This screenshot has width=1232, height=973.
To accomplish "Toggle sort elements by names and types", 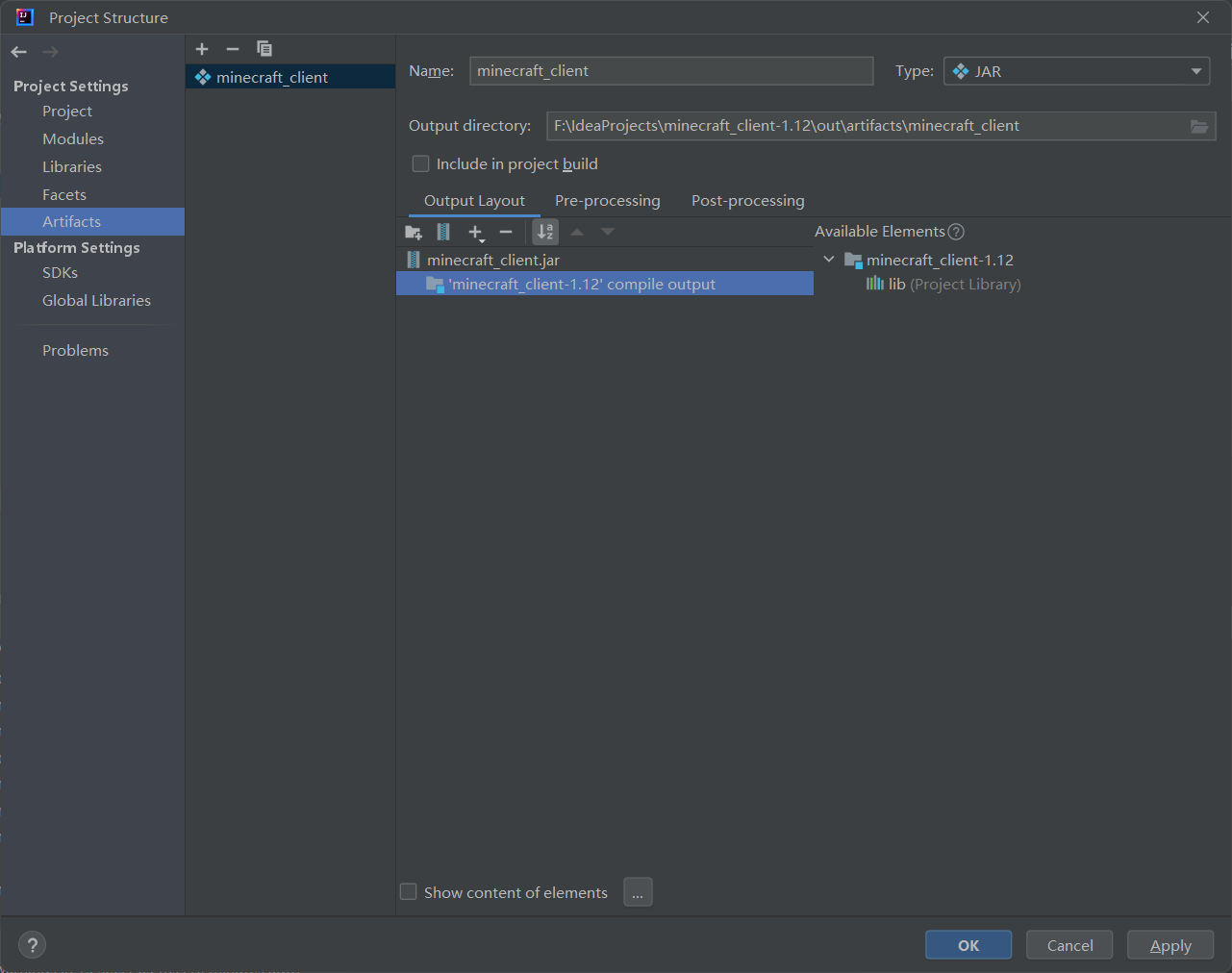I will click(545, 232).
